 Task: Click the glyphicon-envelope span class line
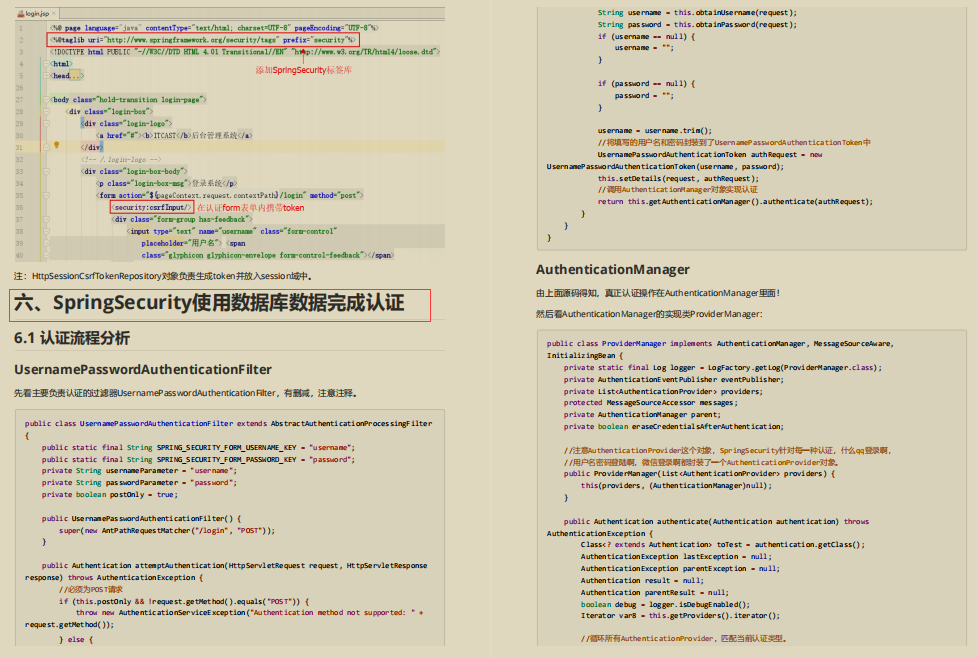point(267,255)
